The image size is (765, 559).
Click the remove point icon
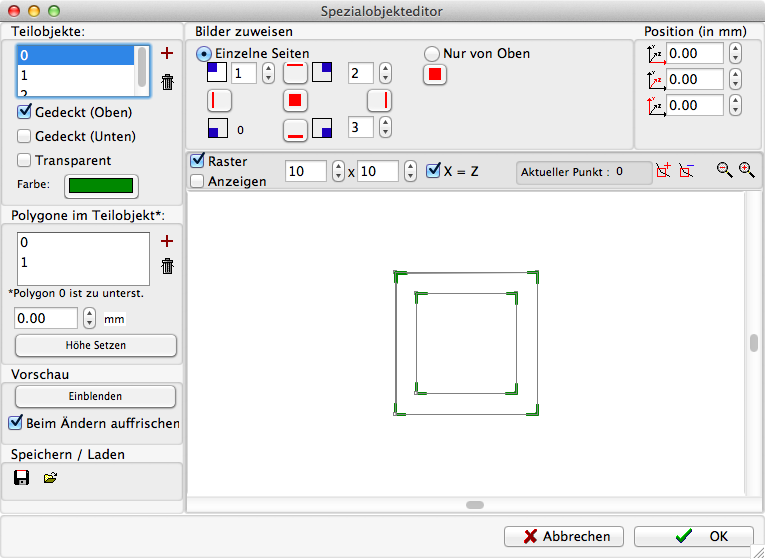(x=685, y=171)
